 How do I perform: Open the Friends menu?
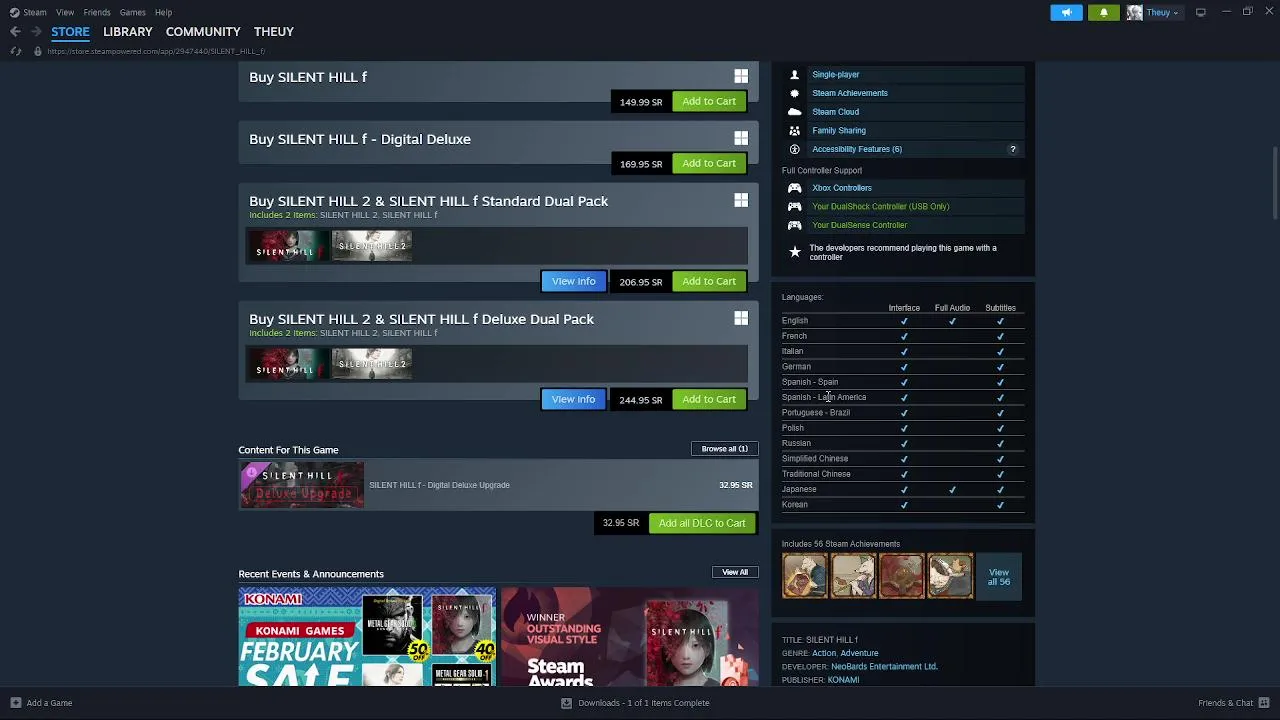coord(97,12)
